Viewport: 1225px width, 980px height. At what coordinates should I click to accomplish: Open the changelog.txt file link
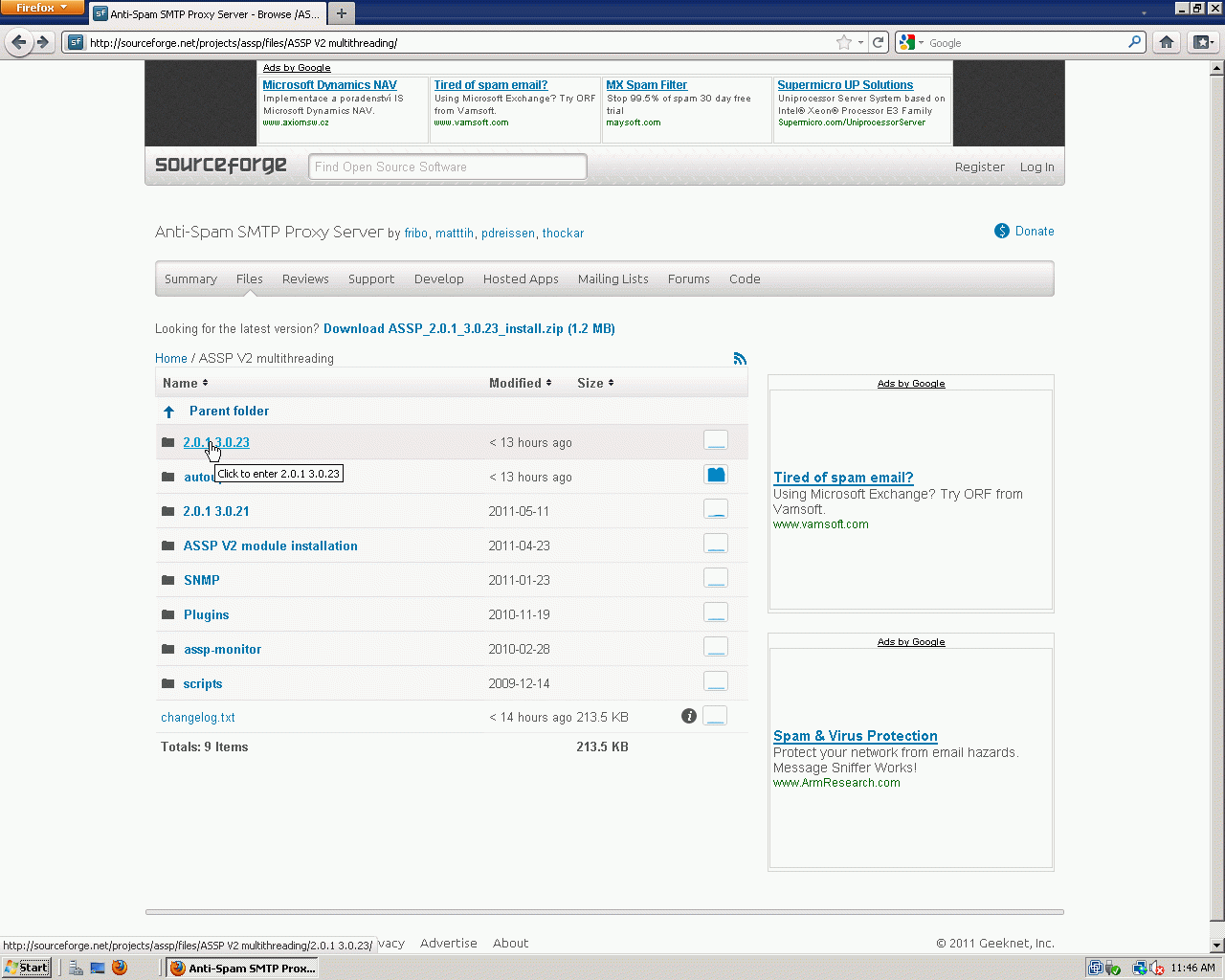coord(198,717)
